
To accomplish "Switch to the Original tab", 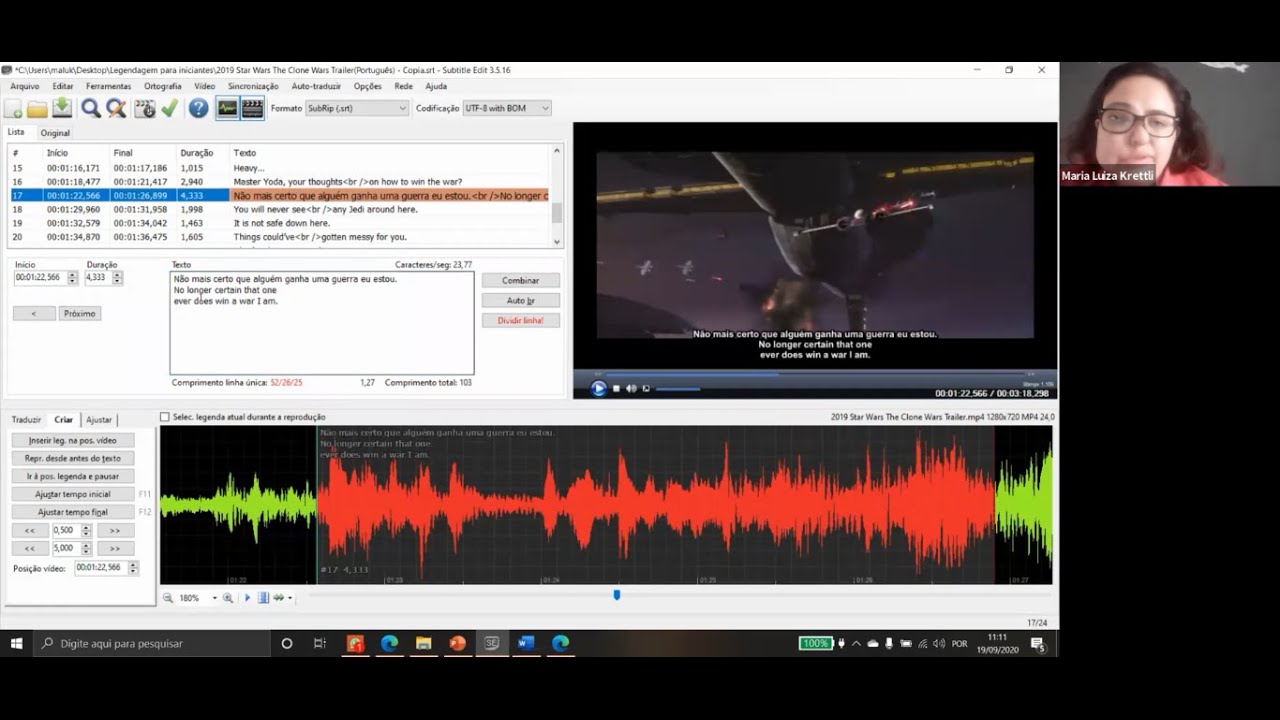I will click(x=55, y=133).
